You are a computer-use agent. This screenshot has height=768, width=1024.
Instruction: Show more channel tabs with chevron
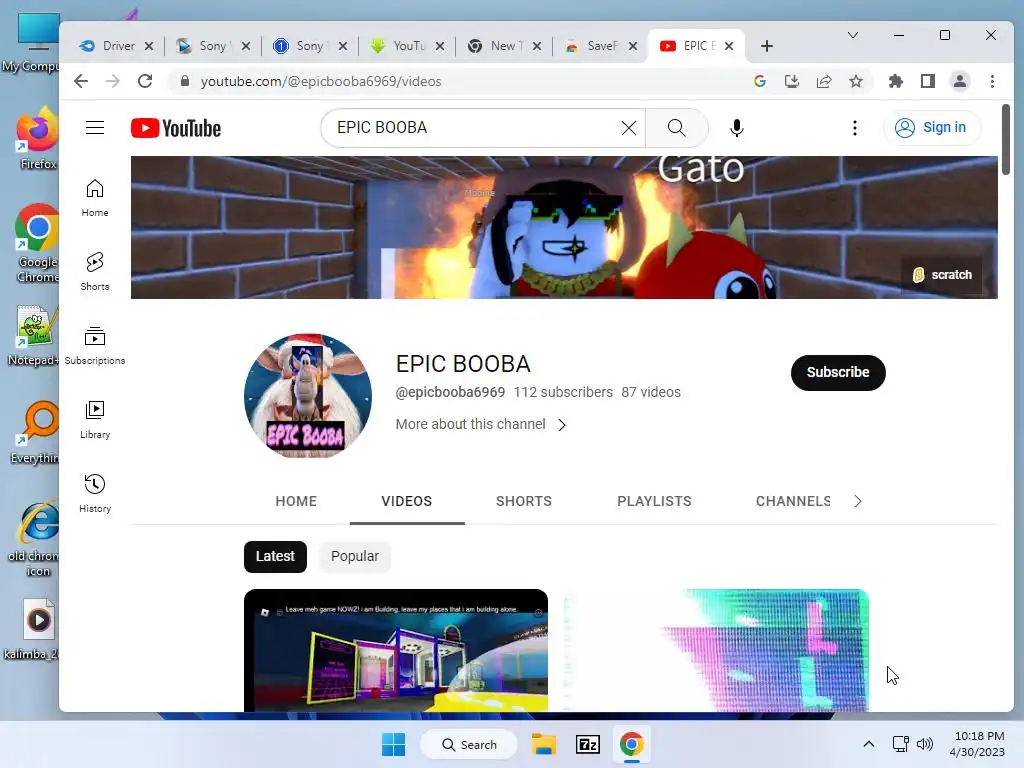[x=857, y=501]
